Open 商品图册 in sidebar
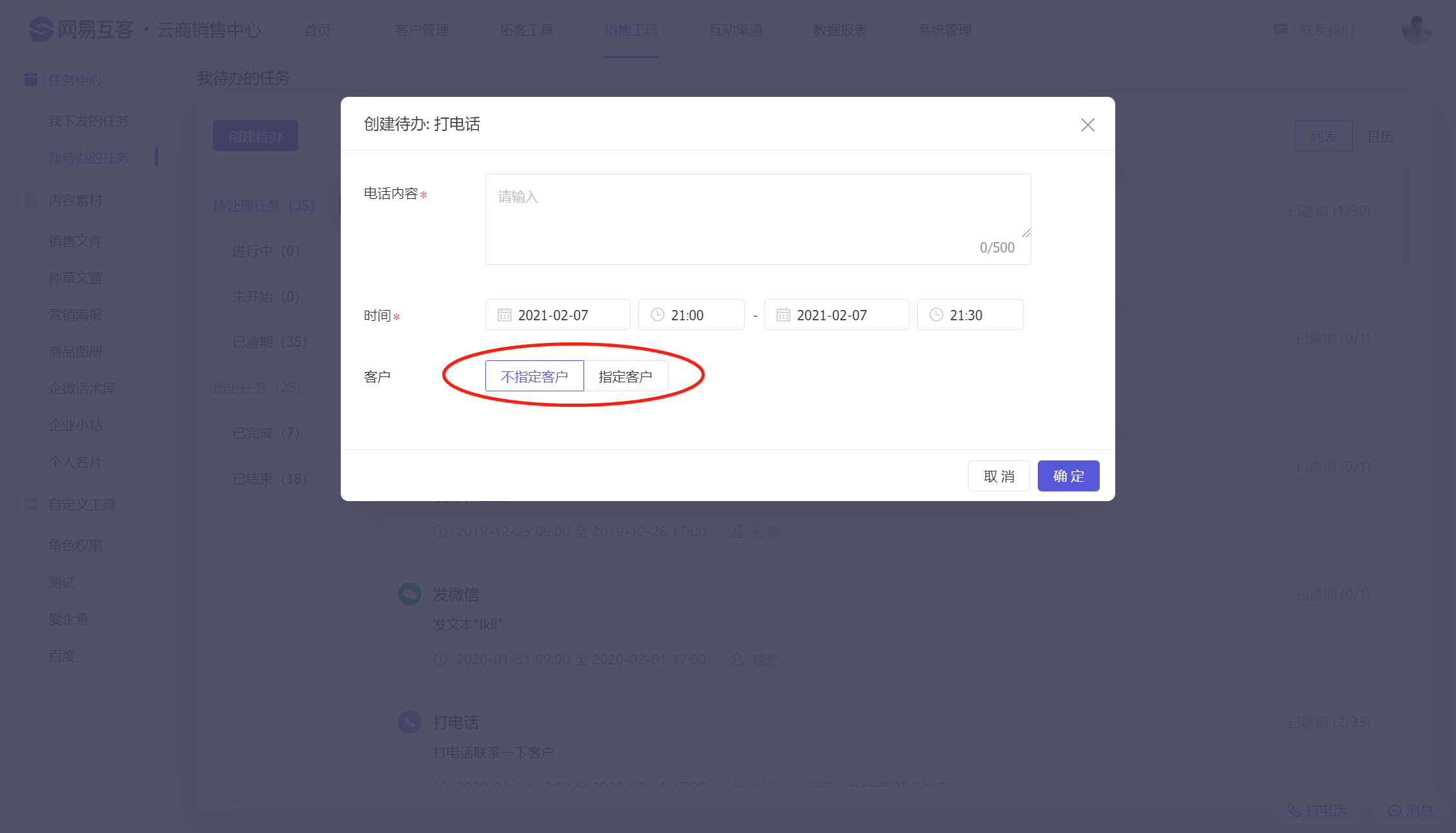The width and height of the screenshot is (1456, 833). 75,351
